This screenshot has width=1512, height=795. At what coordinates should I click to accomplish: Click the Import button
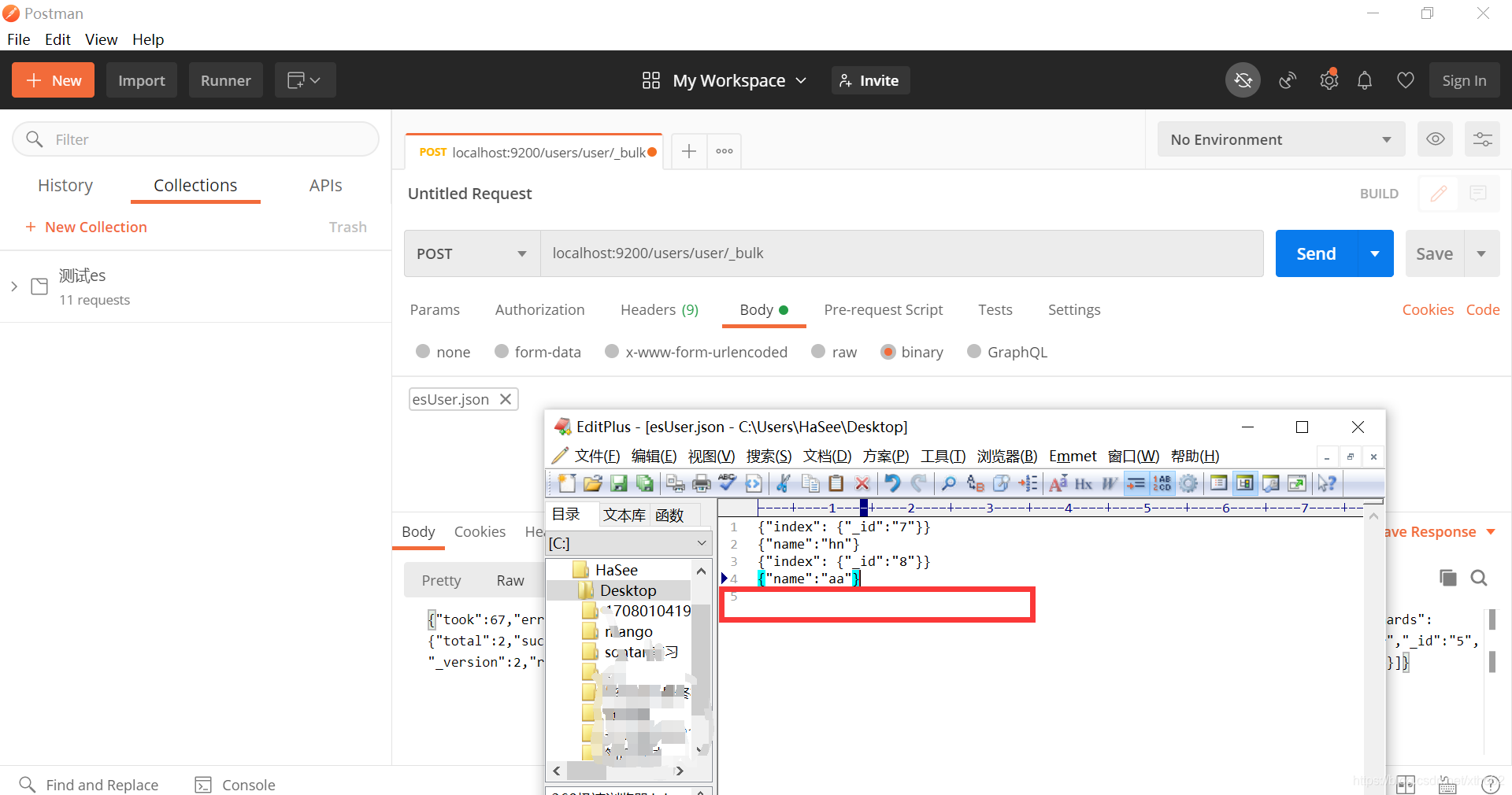tap(142, 80)
